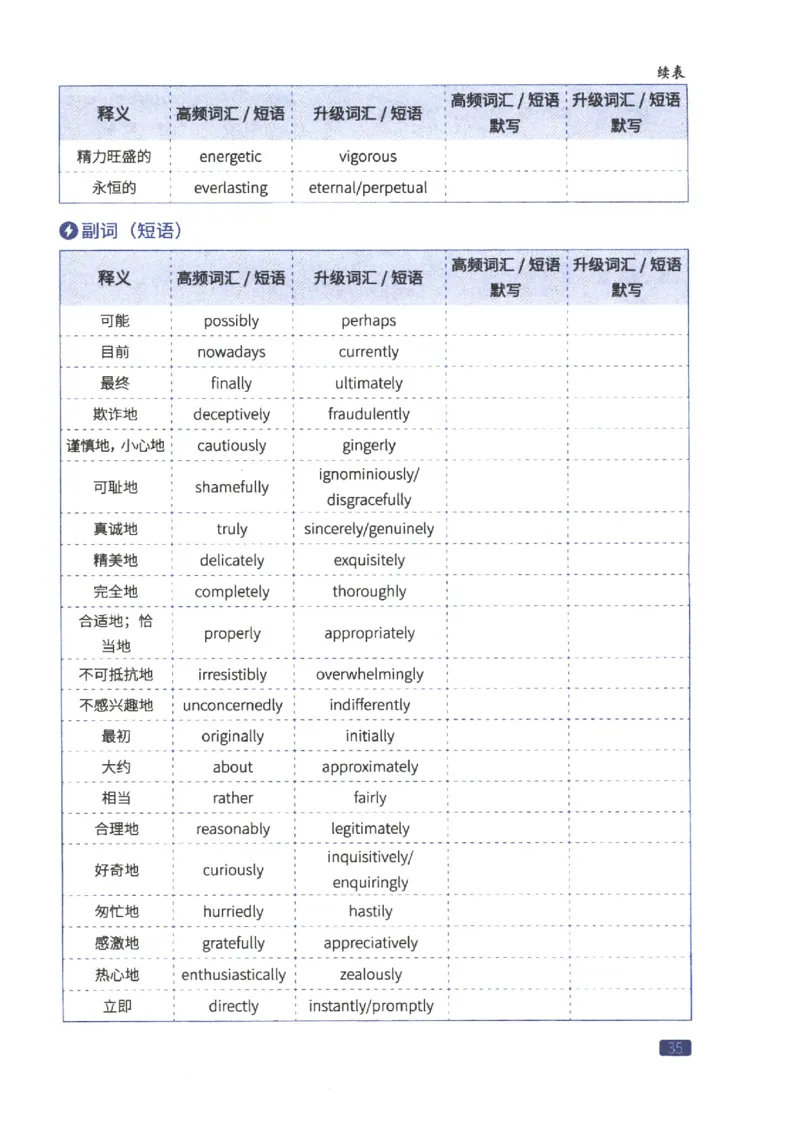This screenshot has width=800, height=1132.
Task: Select "ultimately" beside 最终
Action: [x=369, y=383]
